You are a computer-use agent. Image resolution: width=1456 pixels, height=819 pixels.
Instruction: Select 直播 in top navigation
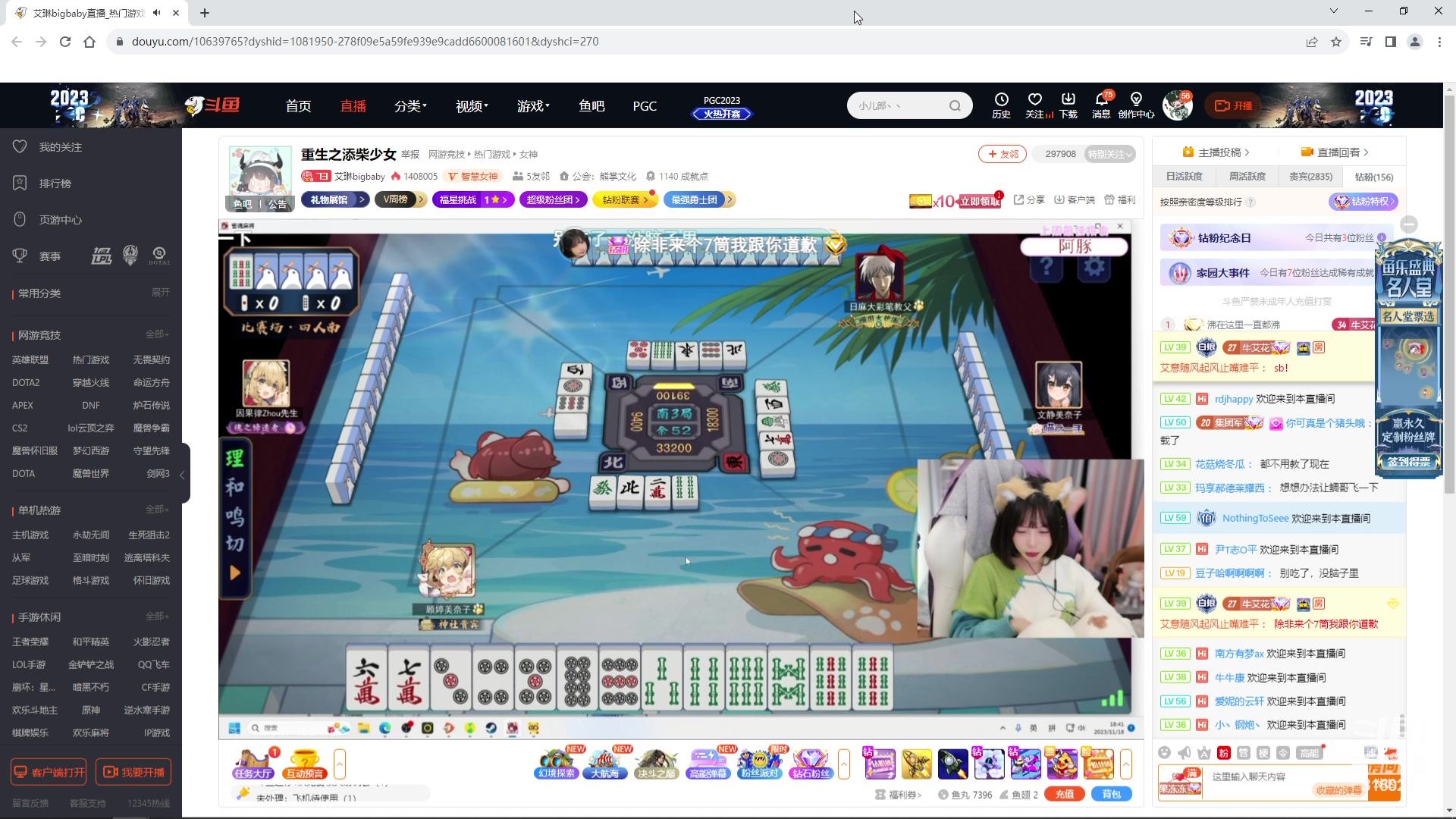click(353, 106)
